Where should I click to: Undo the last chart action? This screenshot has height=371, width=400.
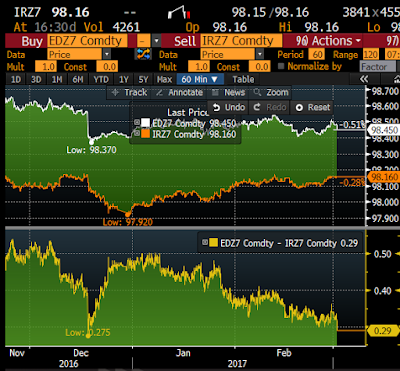pos(229,107)
